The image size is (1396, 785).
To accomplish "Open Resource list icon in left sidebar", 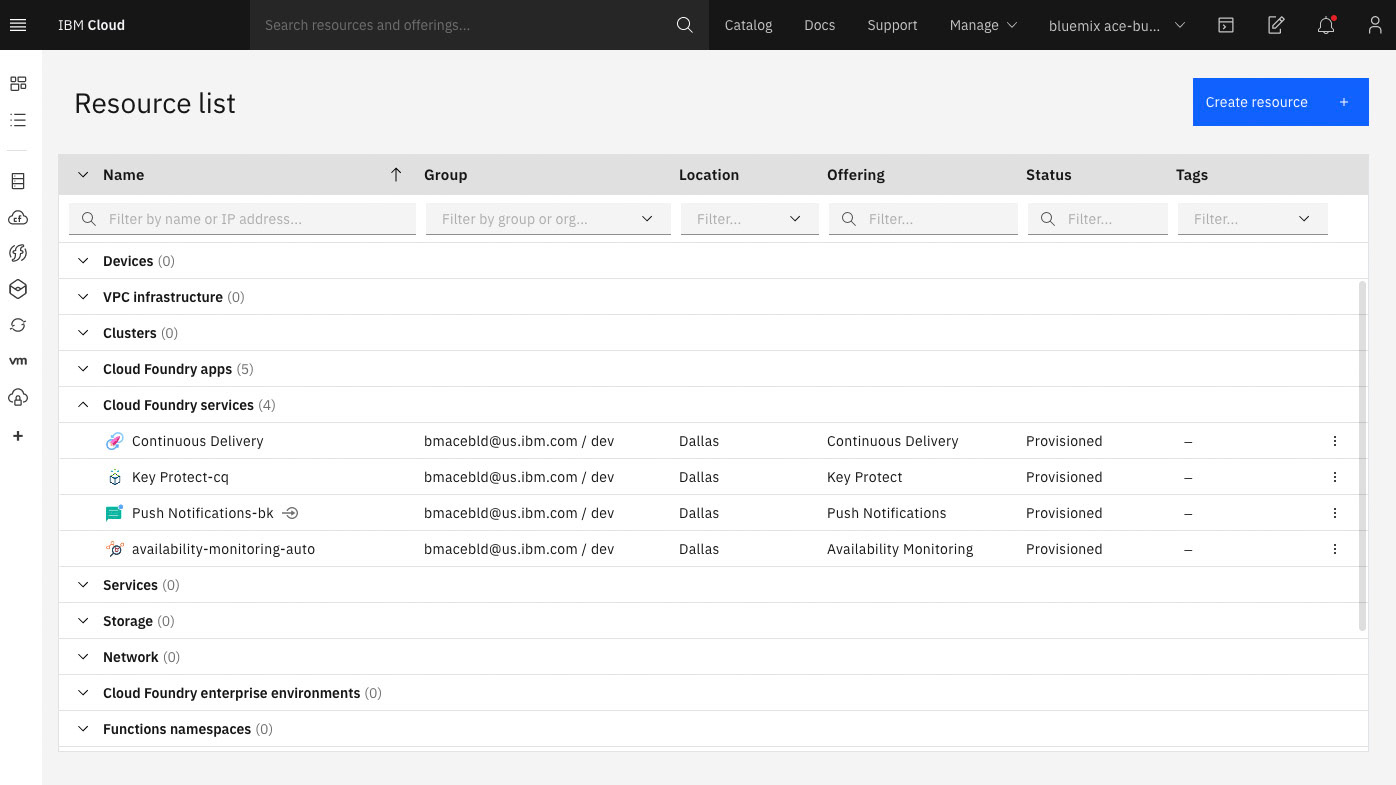I will 18,120.
